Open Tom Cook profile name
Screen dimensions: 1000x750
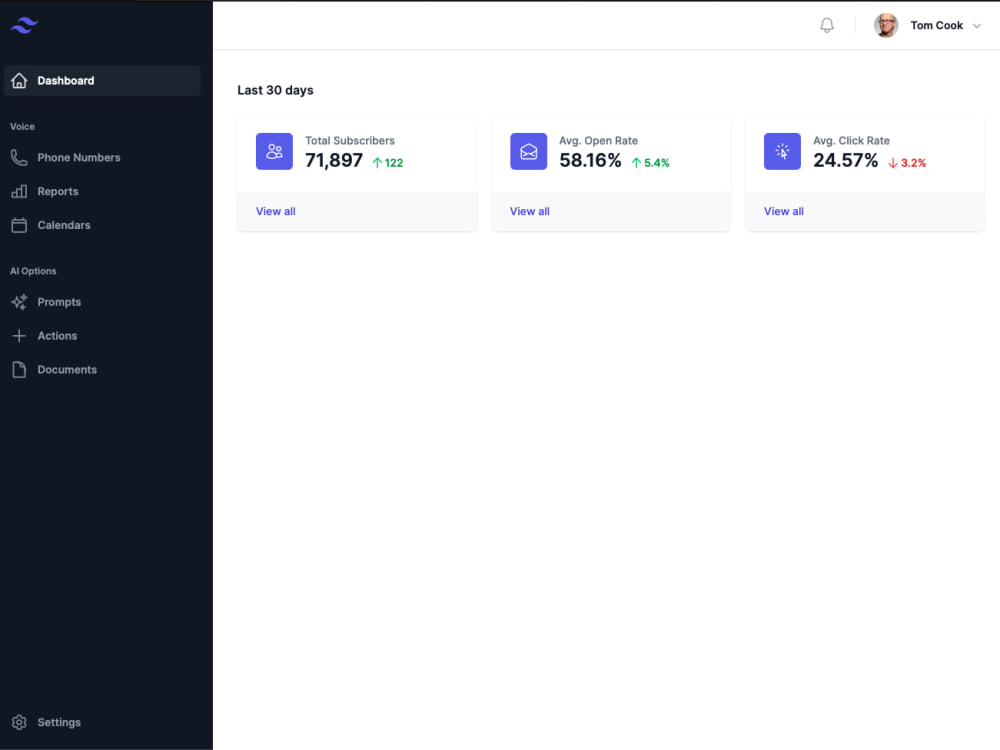click(x=936, y=26)
